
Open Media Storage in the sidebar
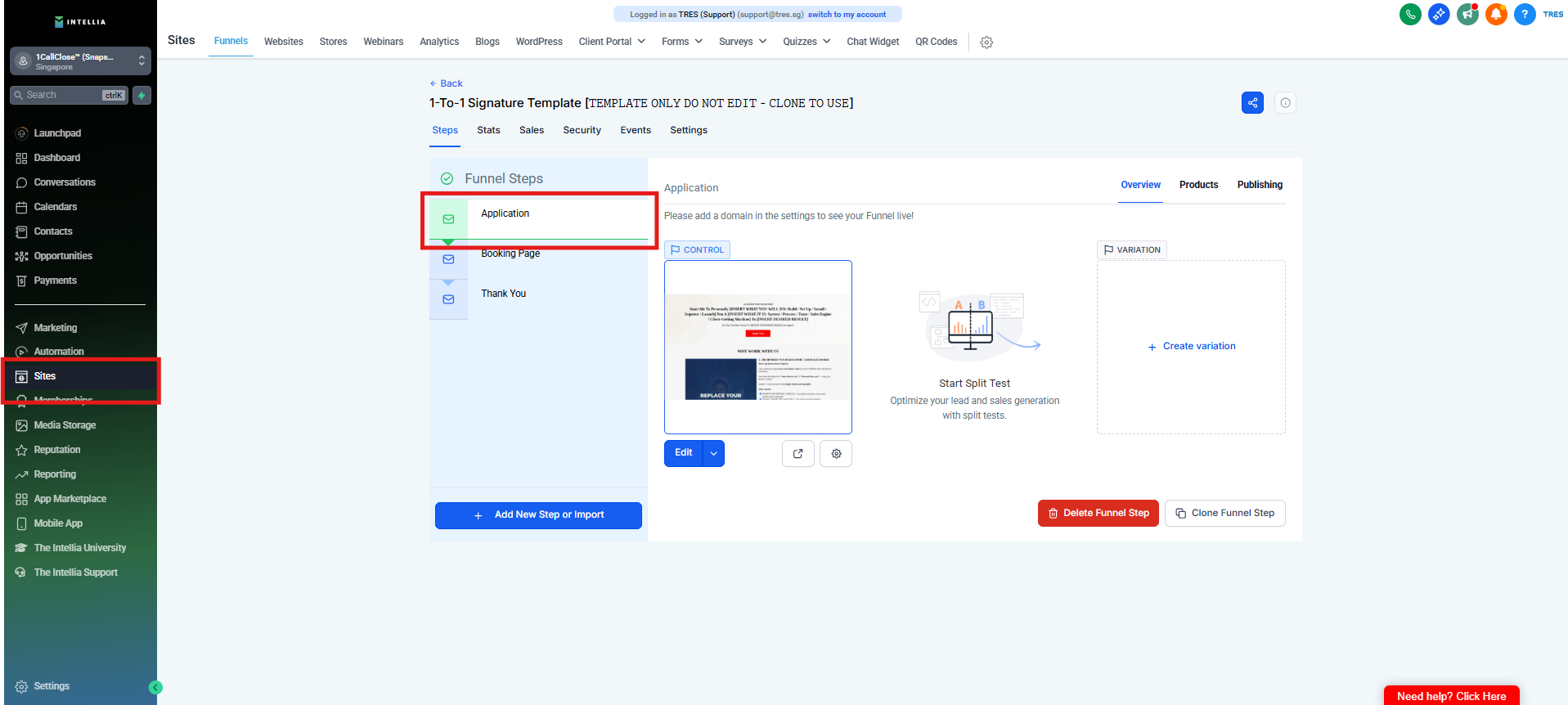[65, 425]
